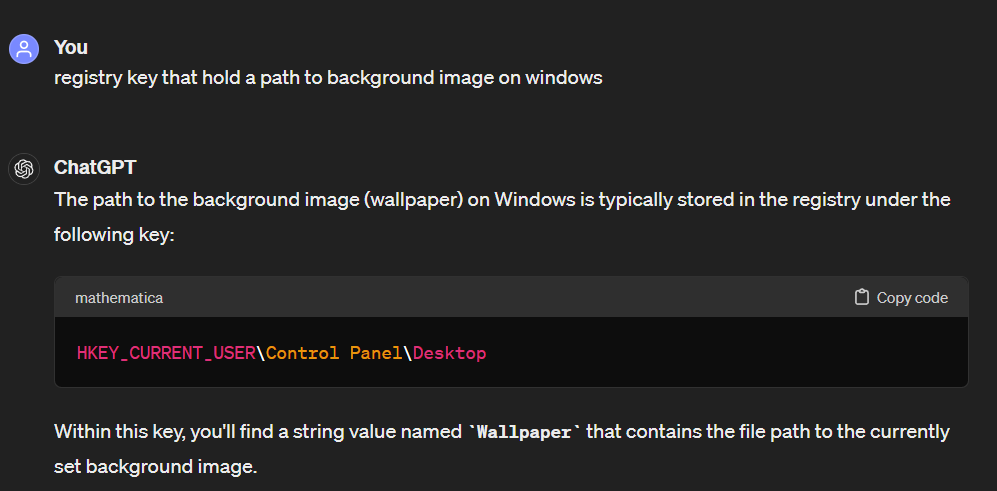
Task: Click the pink "Desktop" code text
Action: [x=449, y=353]
